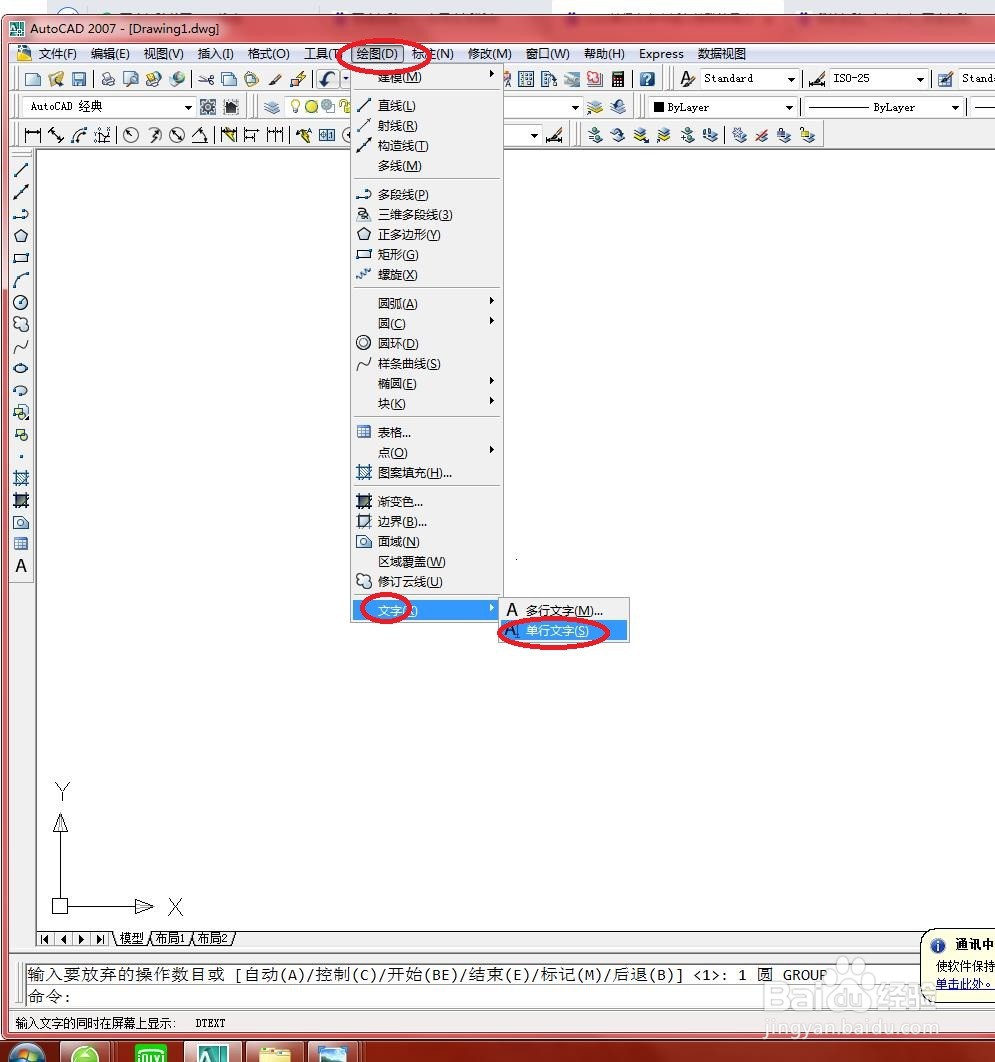Open the ISO-25 dimension style dropdown
995x1062 pixels.
click(920, 79)
